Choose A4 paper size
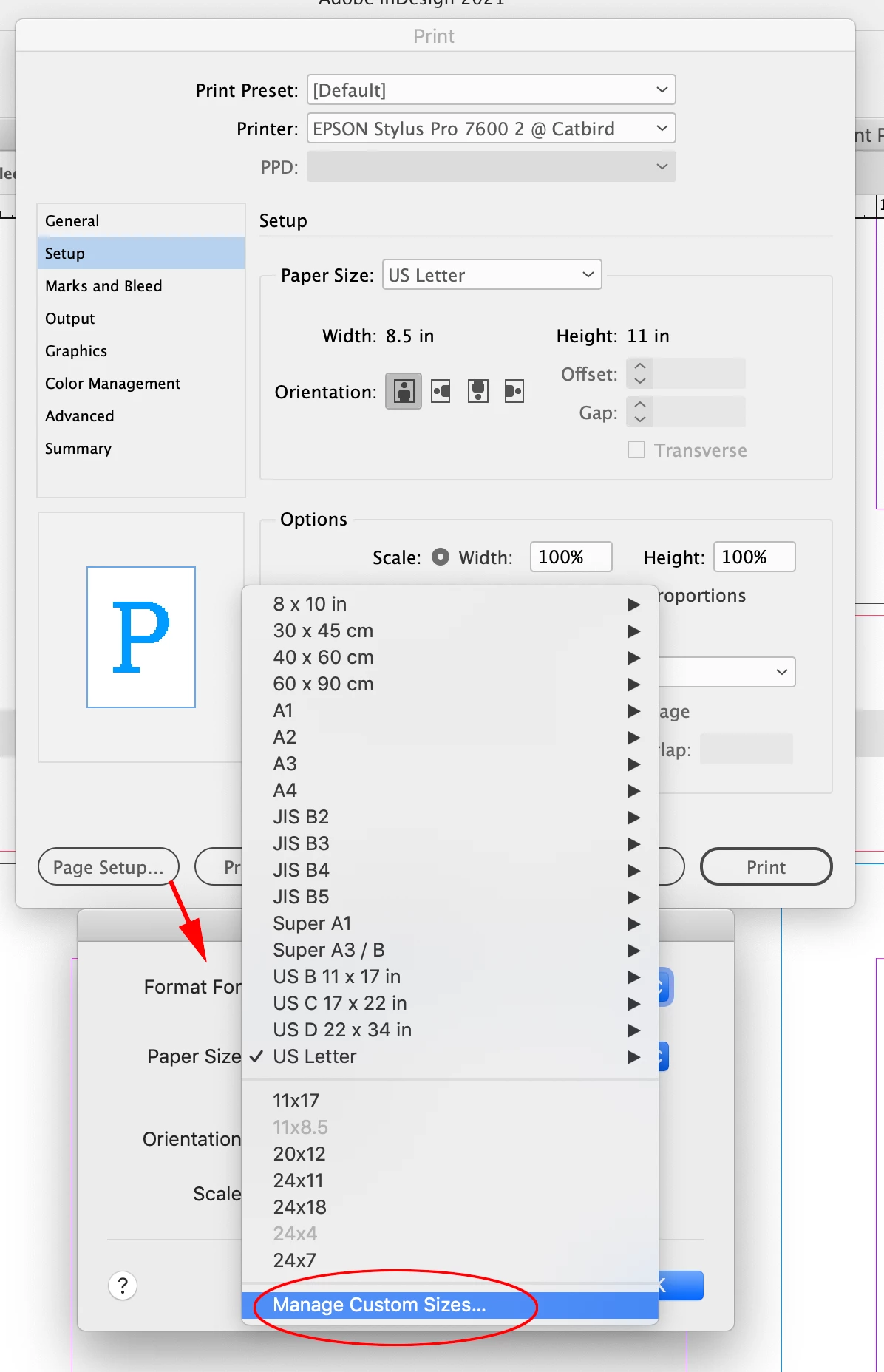Viewport: 884px width, 1372px height. pos(450,790)
